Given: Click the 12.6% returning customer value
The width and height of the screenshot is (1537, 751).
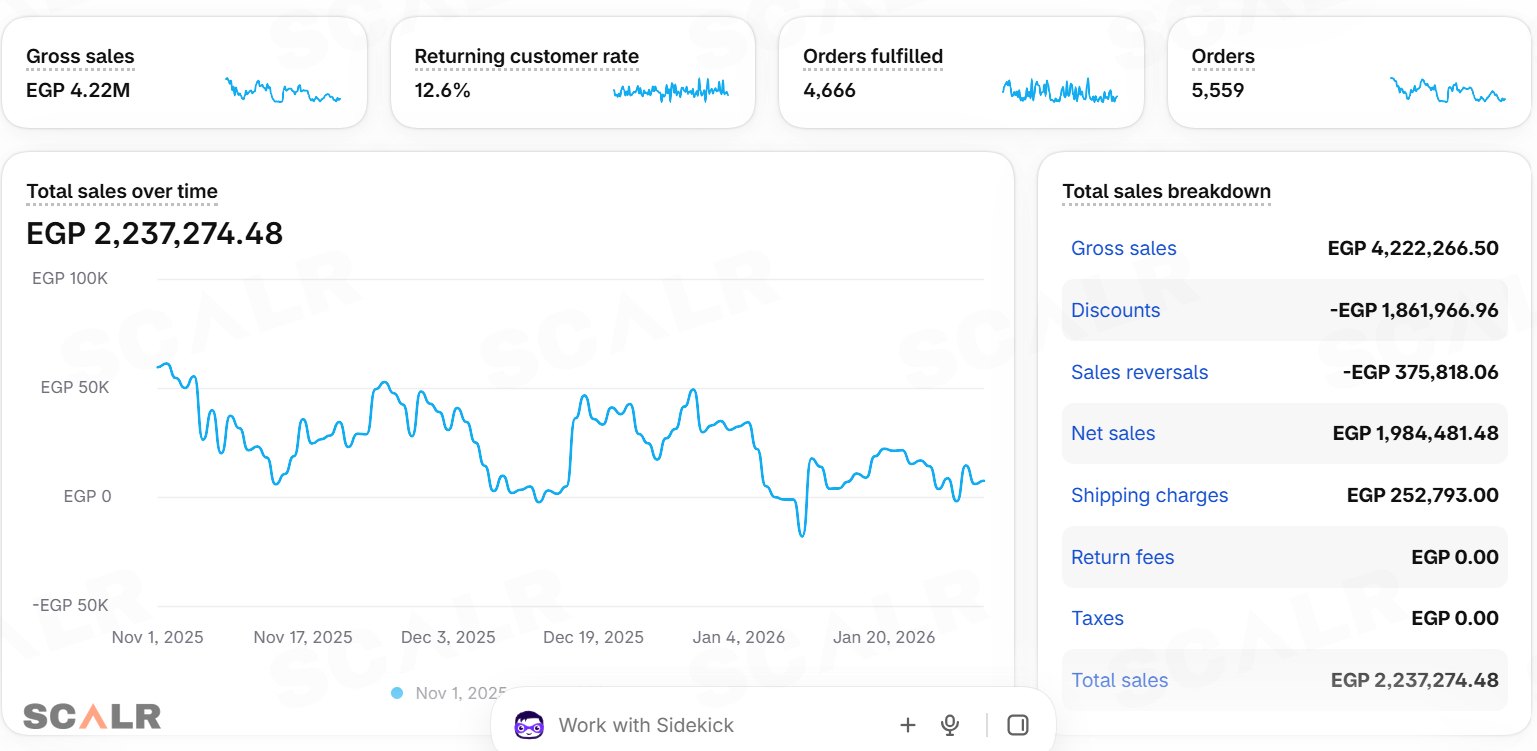Looking at the screenshot, I should [442, 91].
